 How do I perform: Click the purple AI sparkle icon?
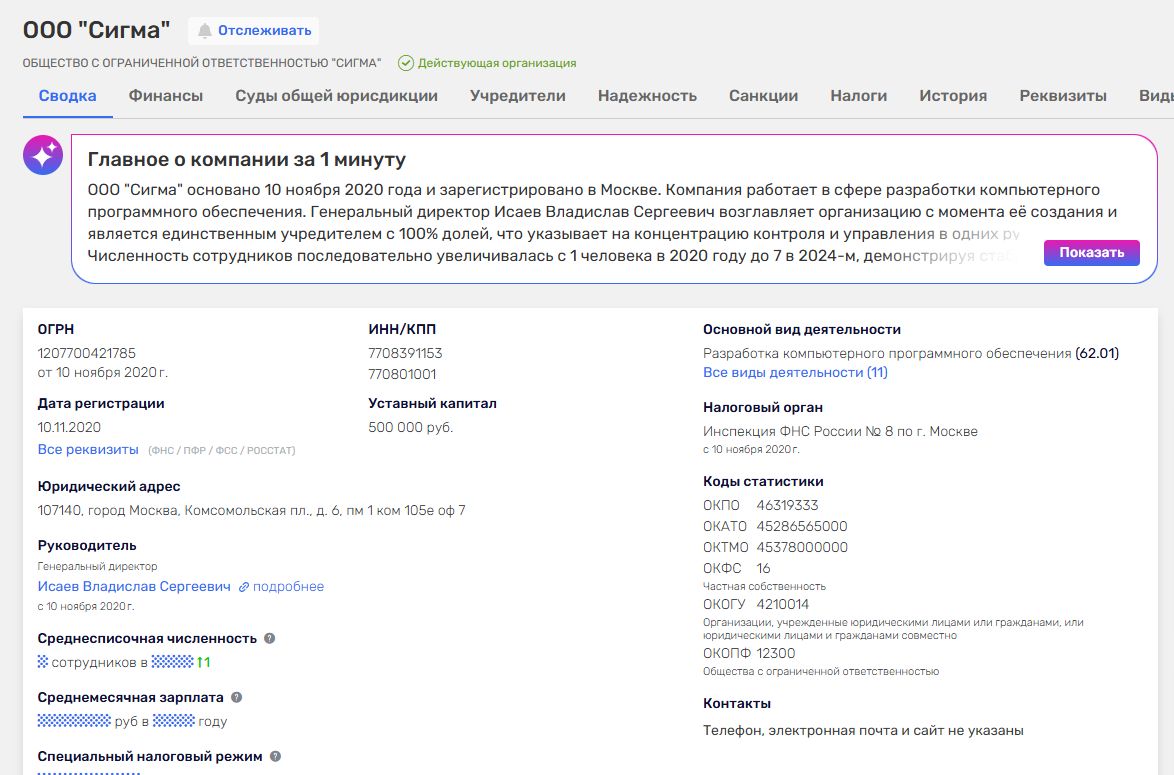(43, 155)
